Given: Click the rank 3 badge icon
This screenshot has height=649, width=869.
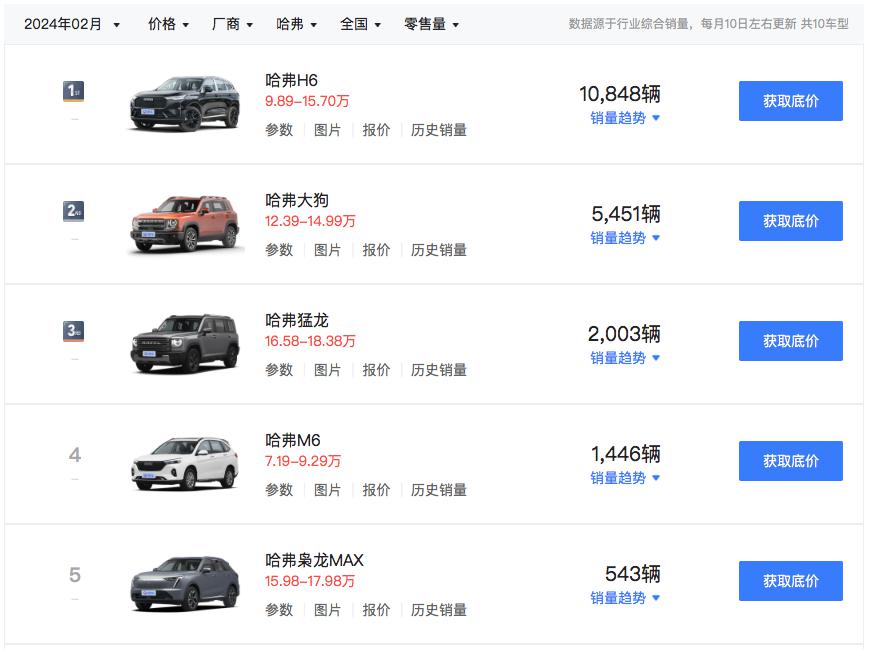Looking at the screenshot, I should point(74,332).
